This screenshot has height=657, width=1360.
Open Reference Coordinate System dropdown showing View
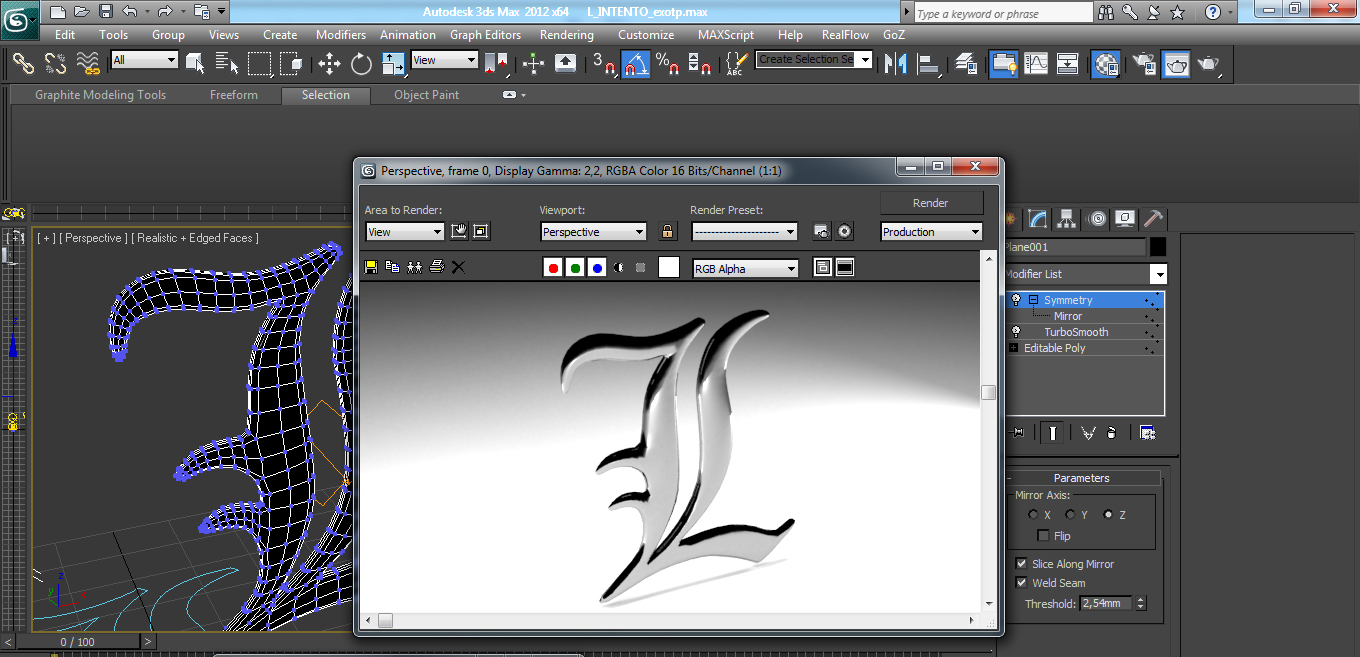444,60
